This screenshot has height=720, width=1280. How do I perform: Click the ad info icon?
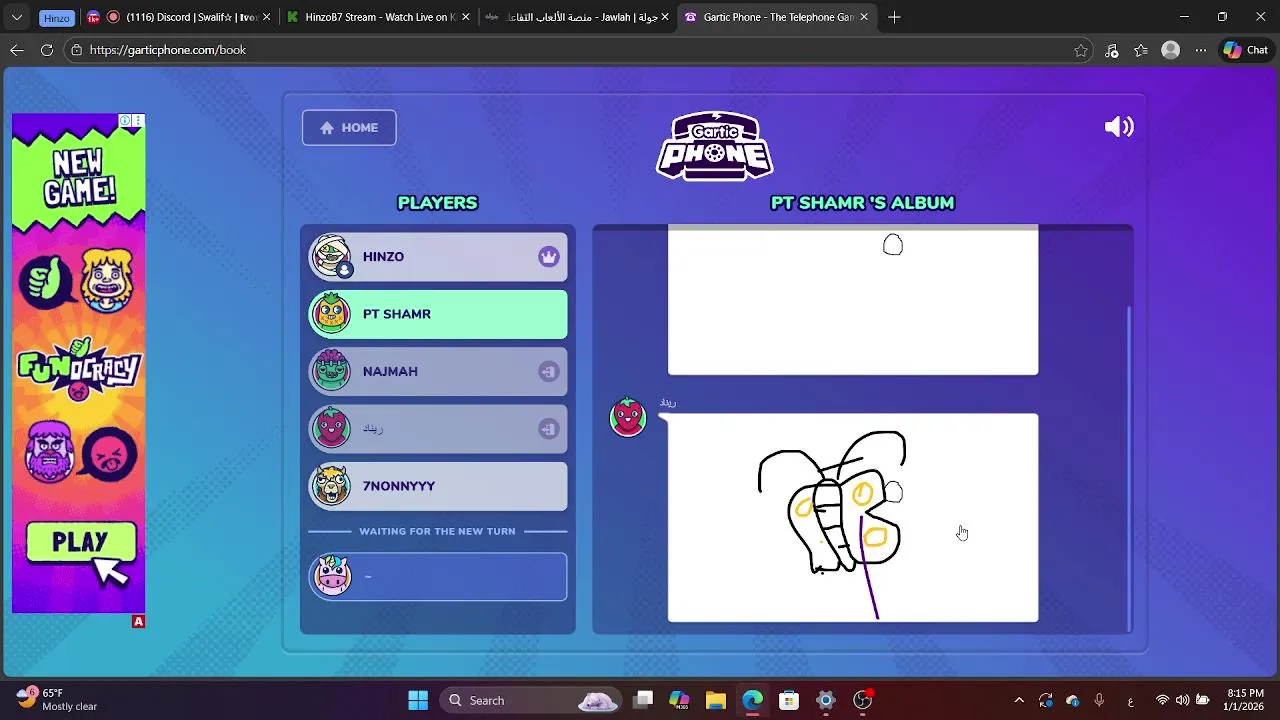click(125, 121)
